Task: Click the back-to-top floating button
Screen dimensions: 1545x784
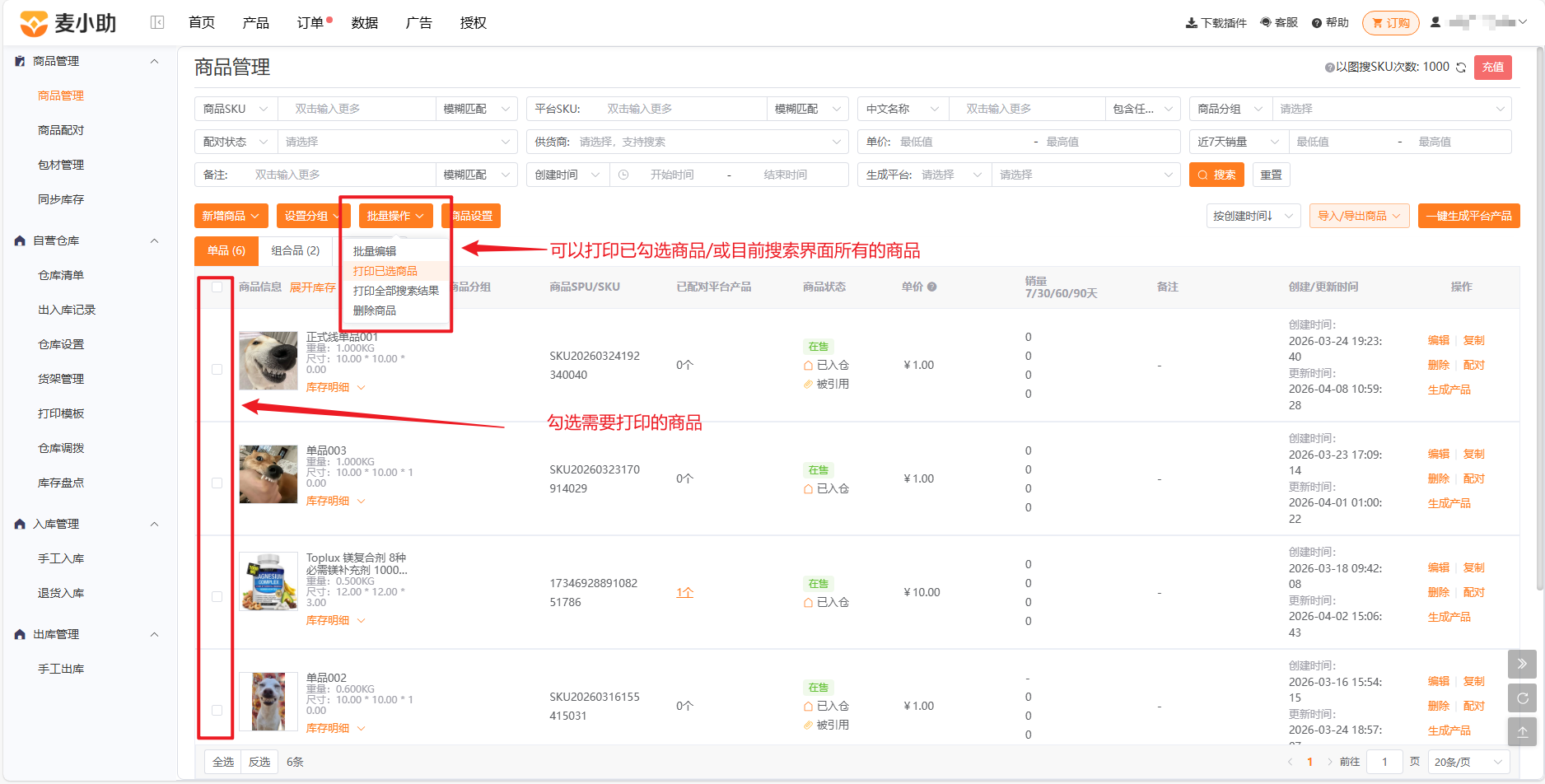Action: pos(1522,731)
